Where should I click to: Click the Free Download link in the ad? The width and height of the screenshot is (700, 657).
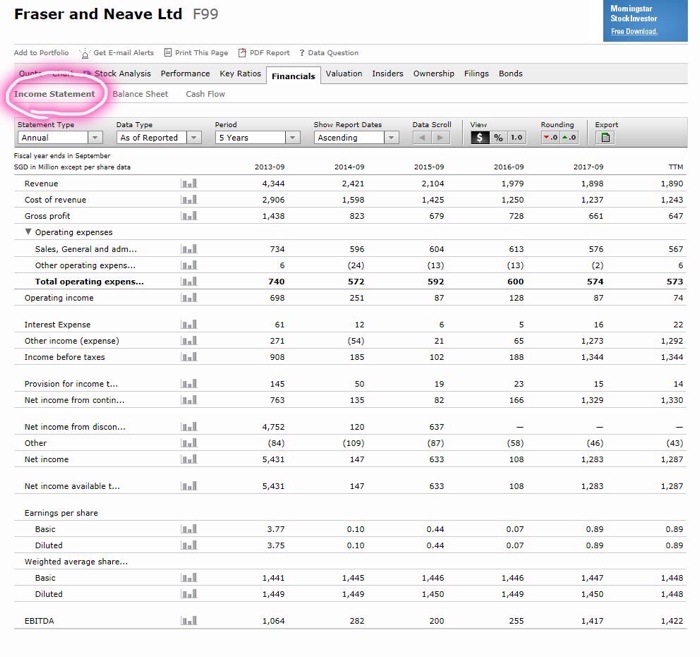[634, 31]
